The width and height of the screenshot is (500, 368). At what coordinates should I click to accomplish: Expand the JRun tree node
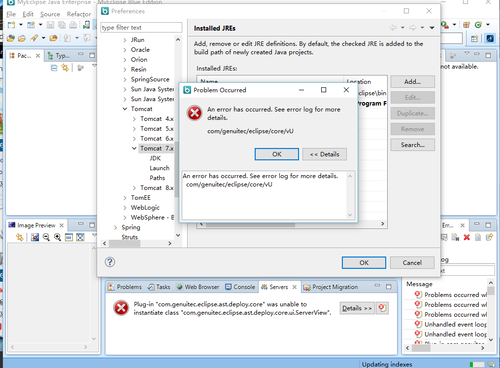125,40
